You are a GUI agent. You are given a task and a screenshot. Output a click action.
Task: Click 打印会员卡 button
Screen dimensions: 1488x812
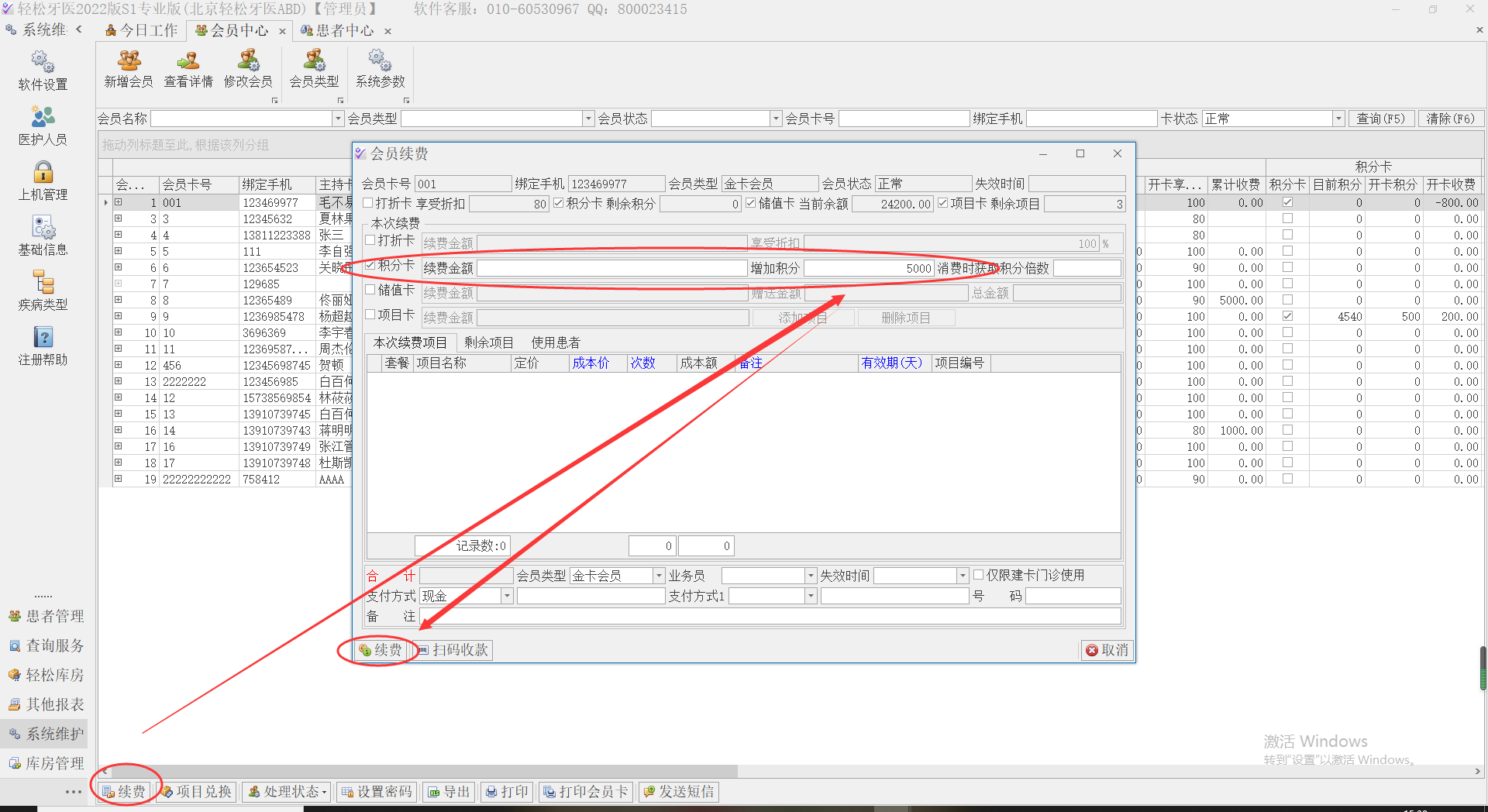click(x=586, y=791)
